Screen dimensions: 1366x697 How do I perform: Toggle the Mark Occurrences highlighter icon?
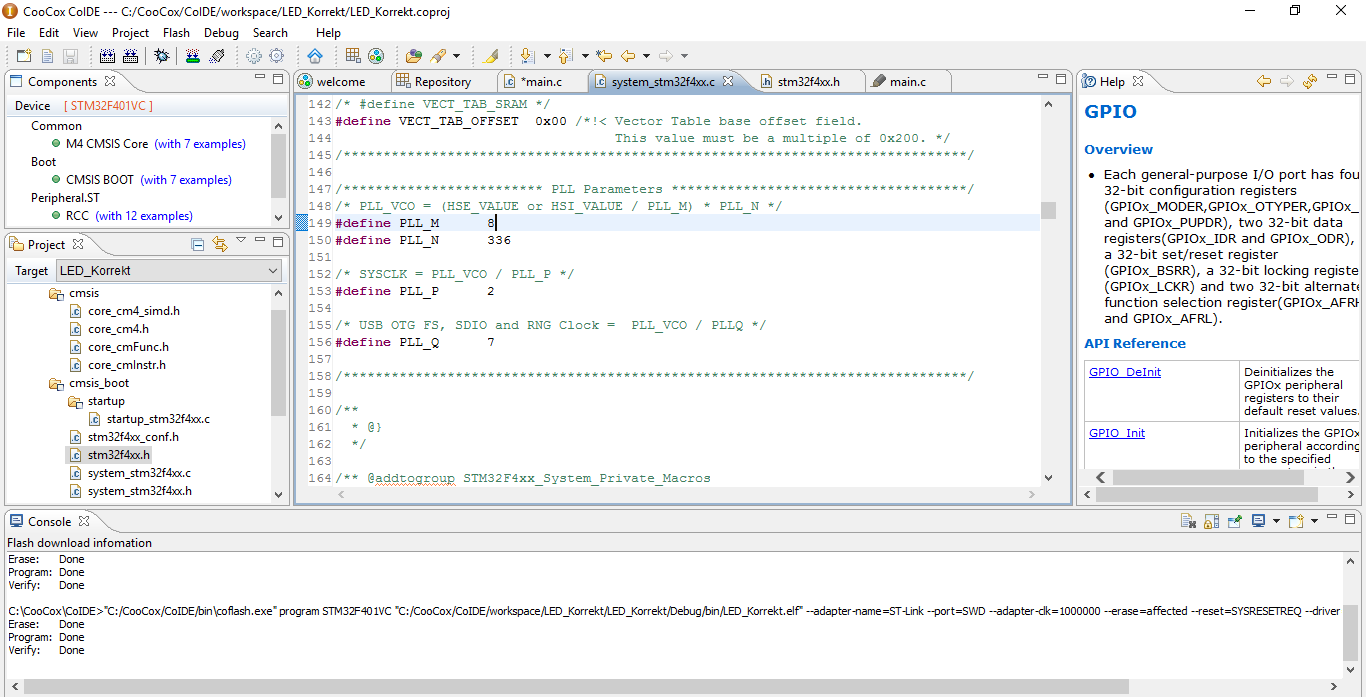click(490, 56)
